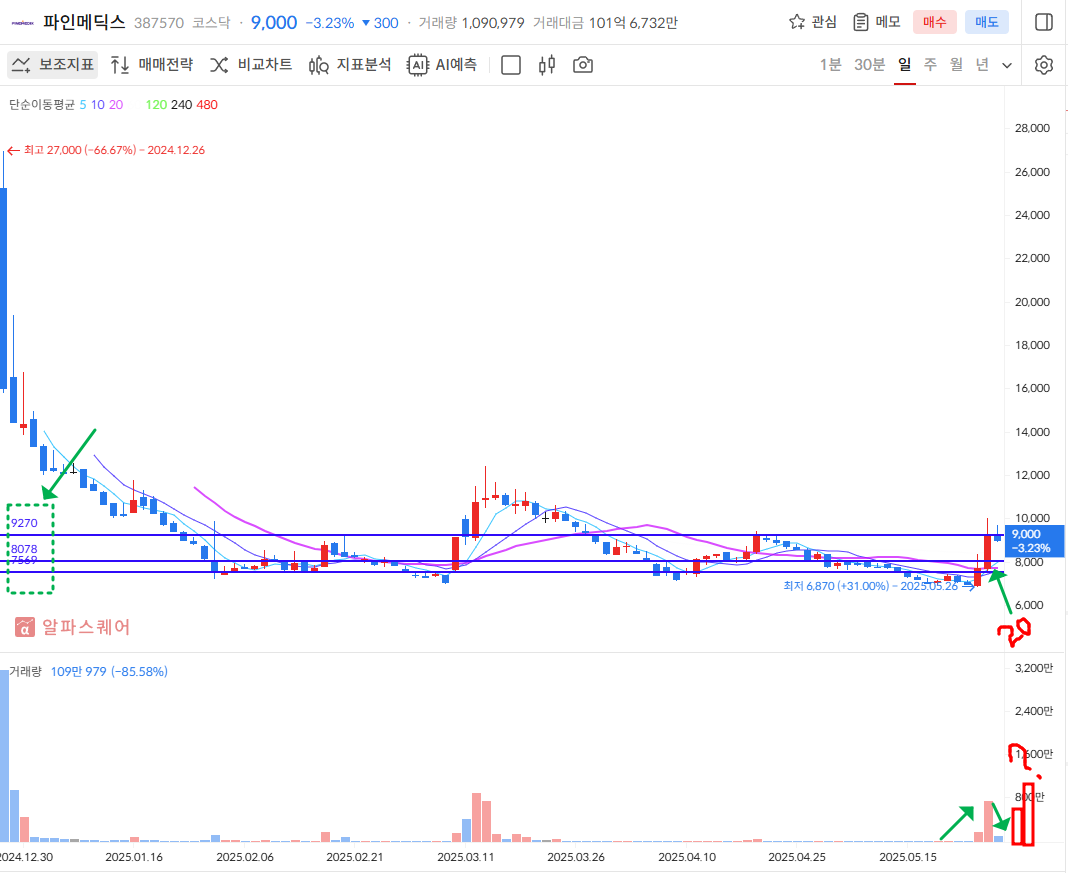
Task: Open chart settings gear
Action: pos(1043,65)
